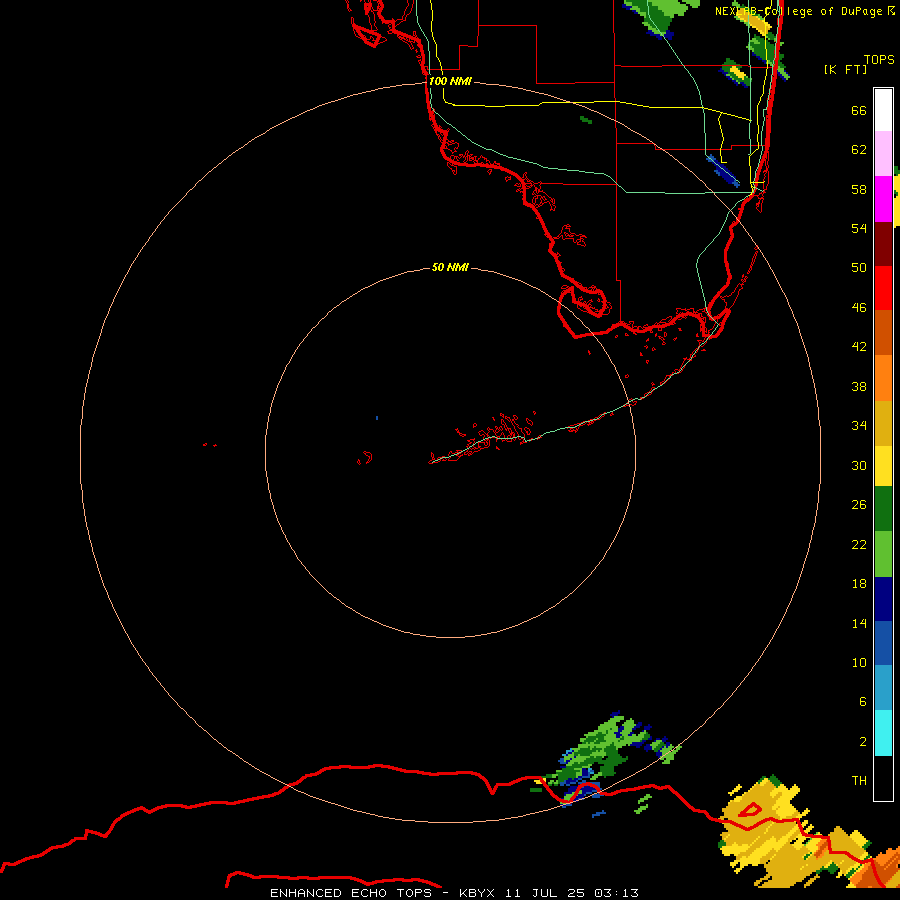900x900 pixels.
Task: Click the legend value '2'
Action: (x=862, y=741)
